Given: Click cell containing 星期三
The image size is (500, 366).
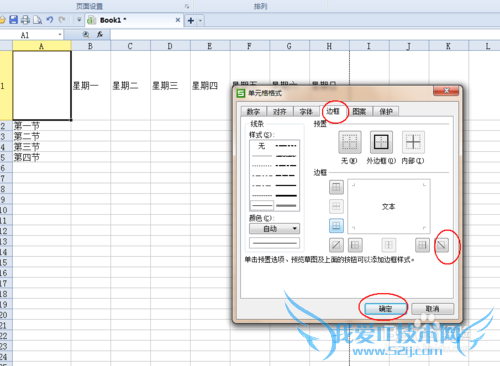Looking at the screenshot, I should (170, 86).
